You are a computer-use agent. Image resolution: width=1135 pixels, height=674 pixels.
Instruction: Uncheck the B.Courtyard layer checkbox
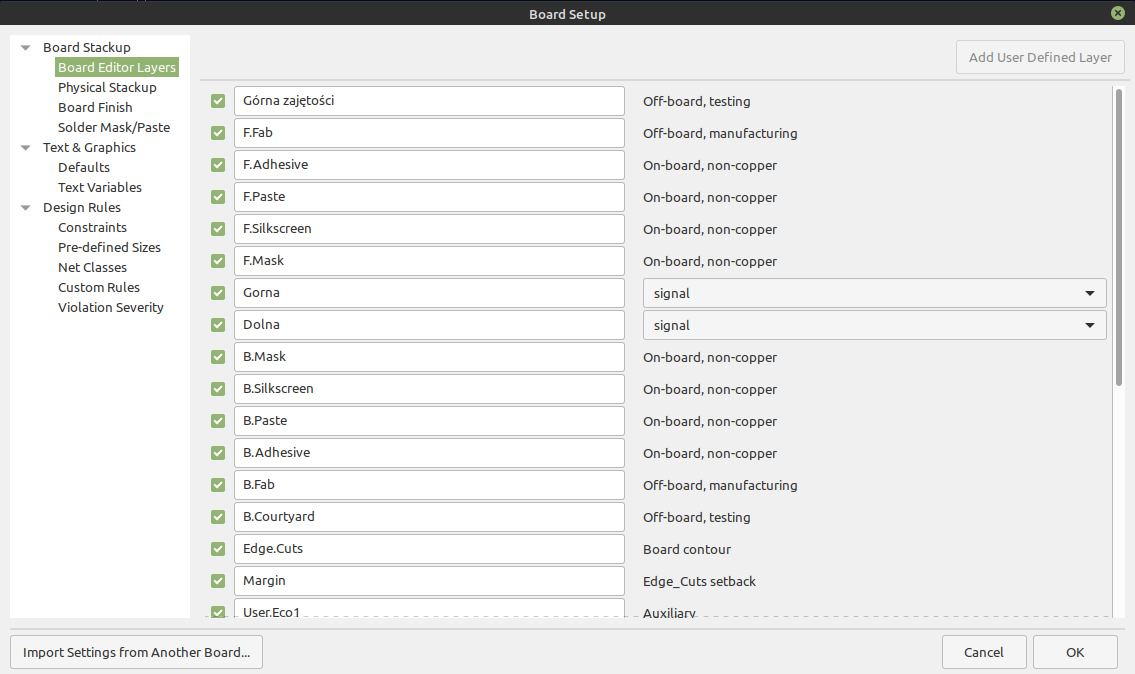click(218, 517)
